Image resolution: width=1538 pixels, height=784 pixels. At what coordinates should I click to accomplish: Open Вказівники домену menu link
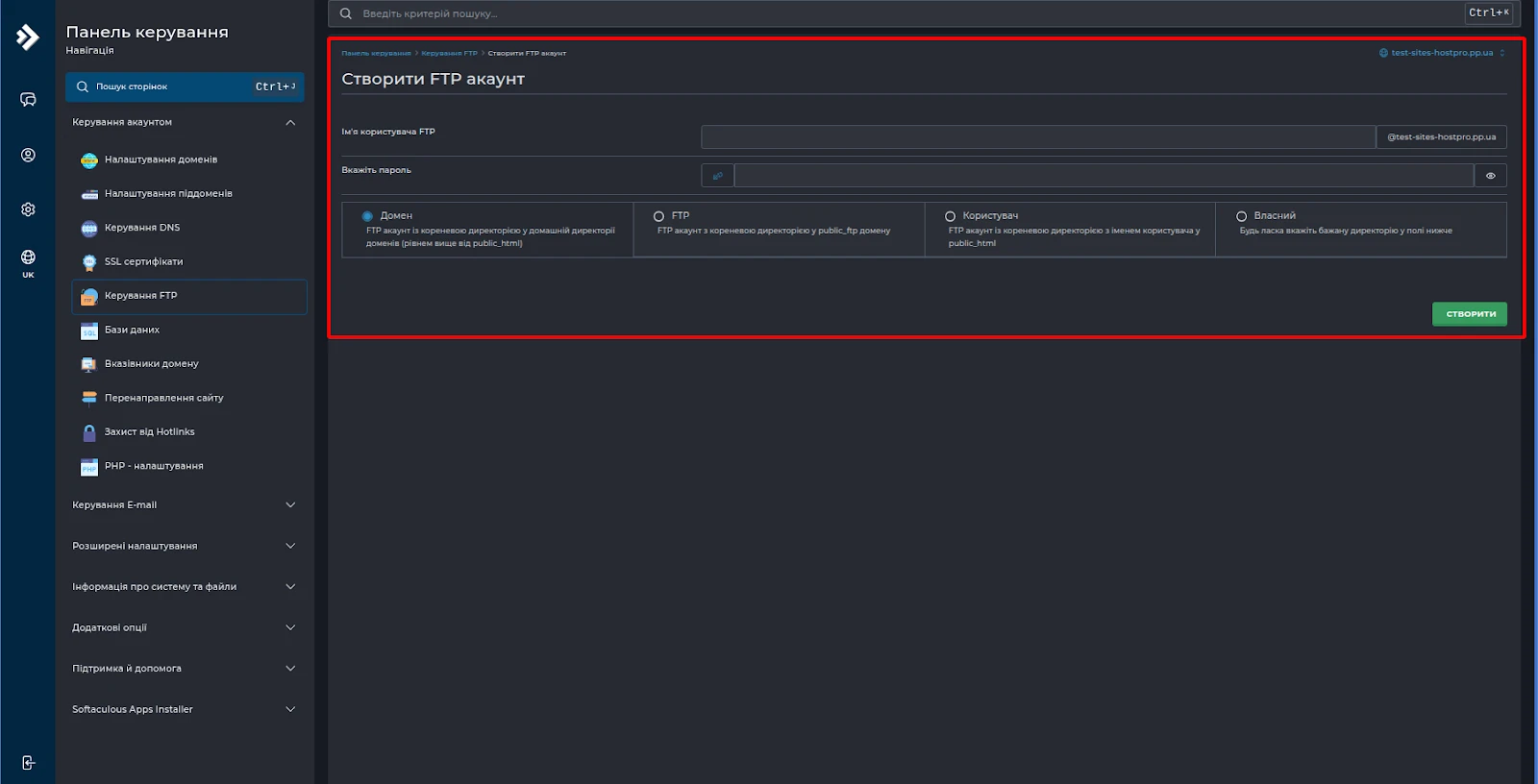point(151,363)
